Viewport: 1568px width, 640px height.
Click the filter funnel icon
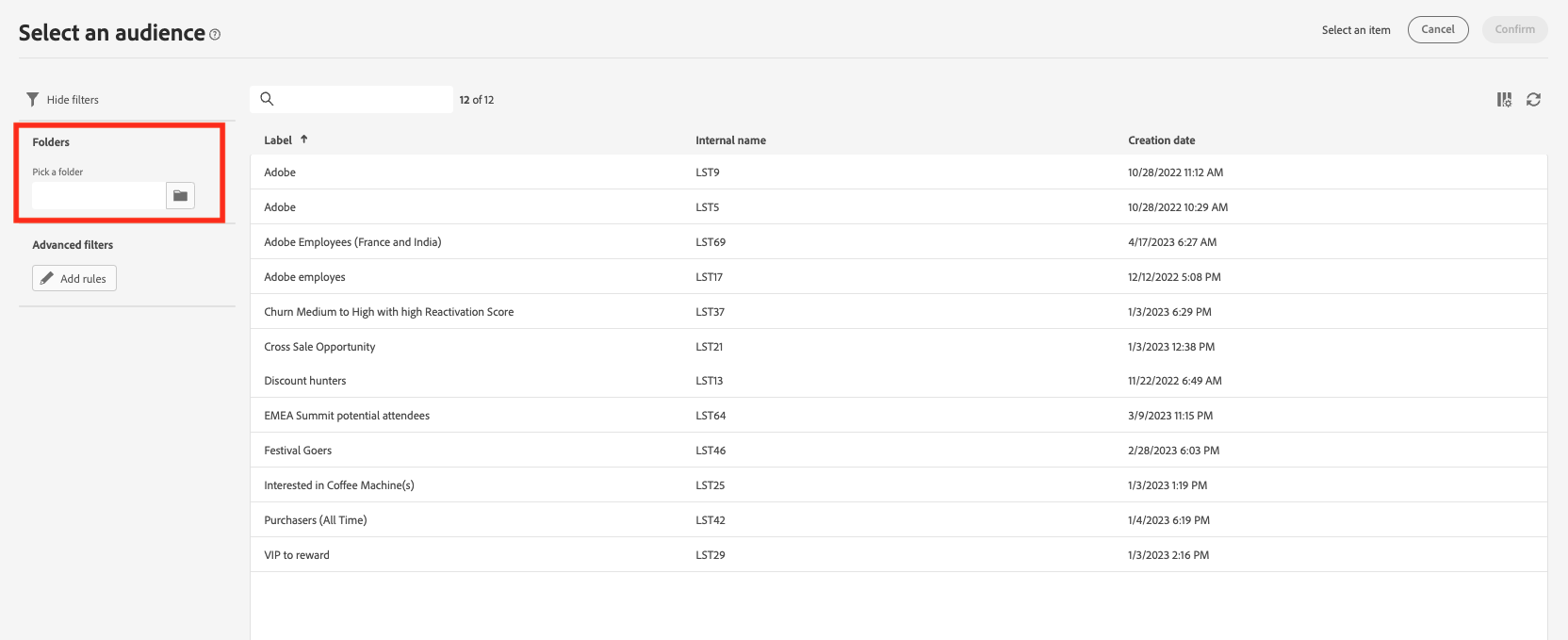pyautogui.click(x=33, y=99)
